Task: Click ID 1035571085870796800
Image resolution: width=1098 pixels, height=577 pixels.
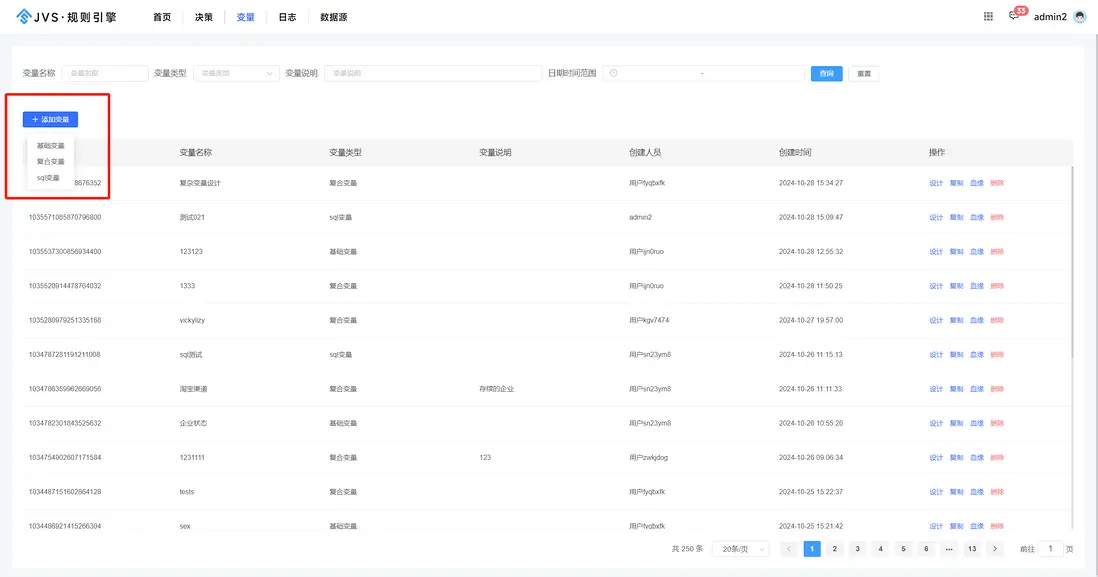Action: click(x=64, y=218)
